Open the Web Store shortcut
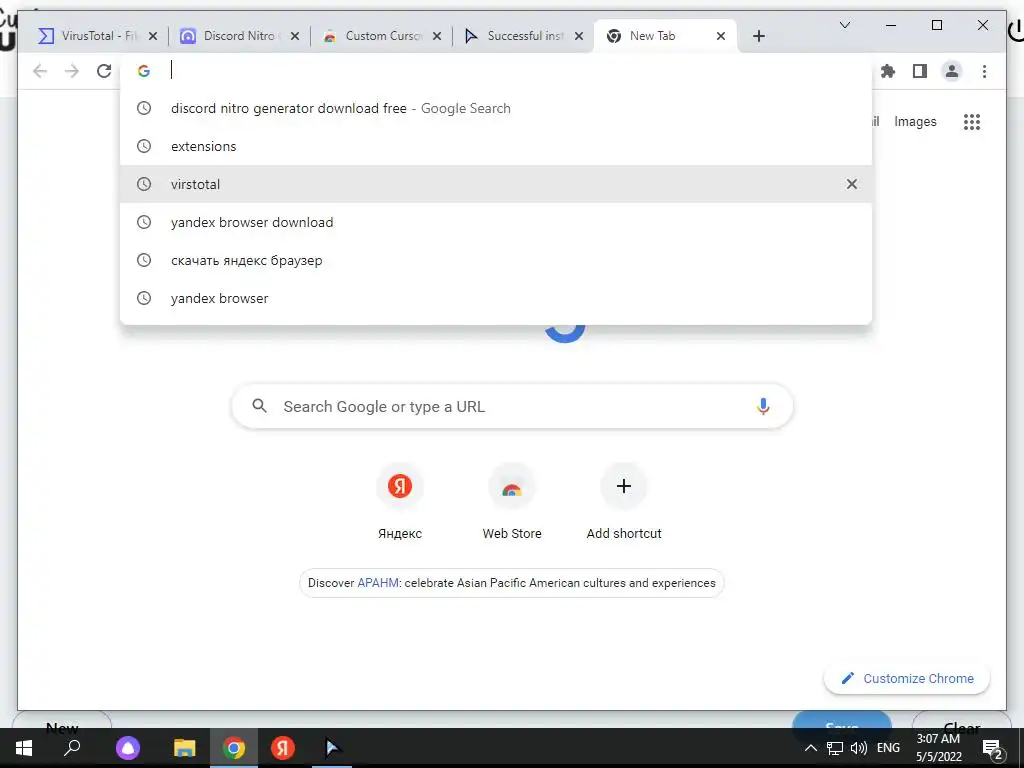This screenshot has height=768, width=1024. [512, 502]
